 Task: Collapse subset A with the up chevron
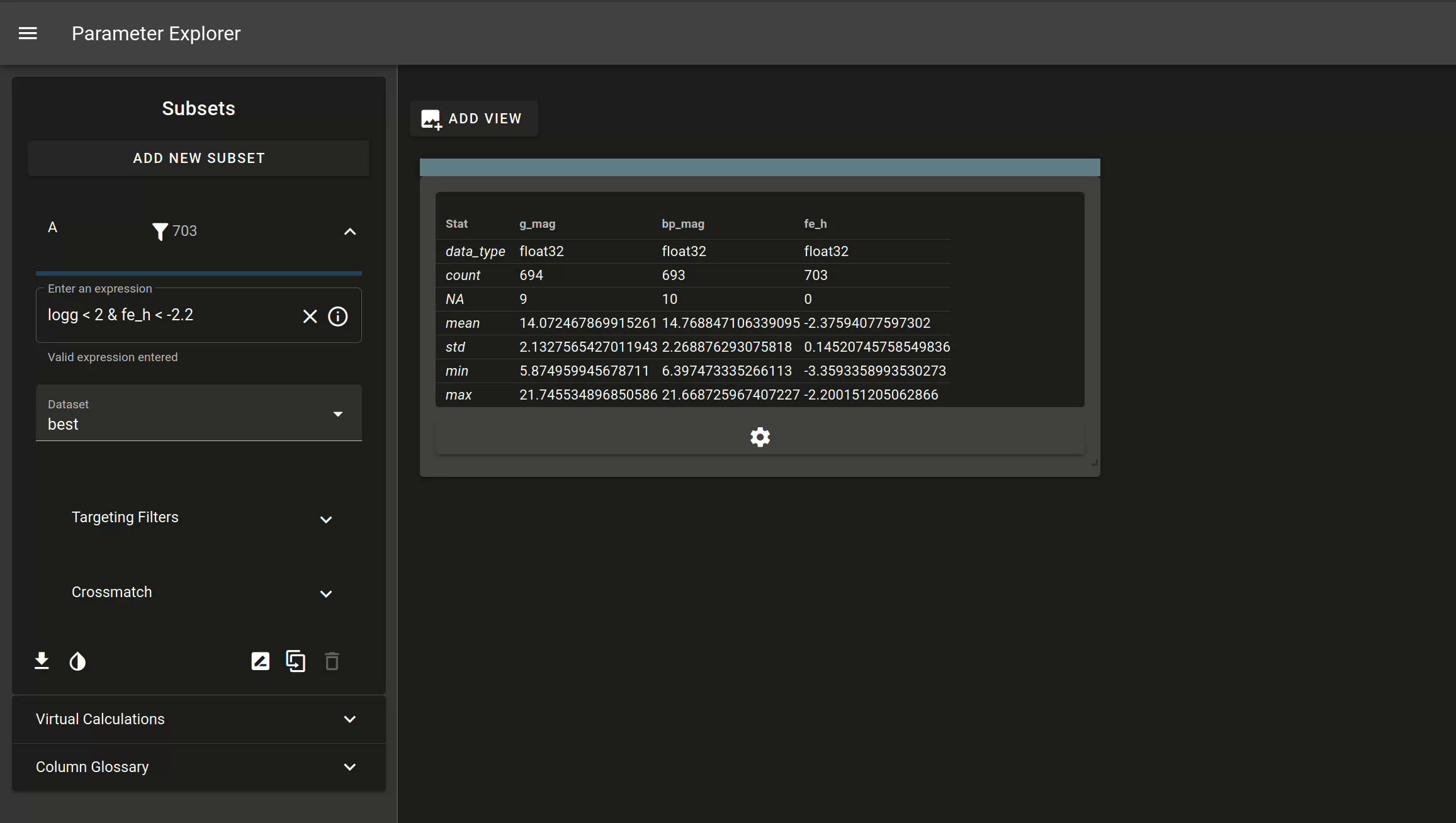pos(350,232)
